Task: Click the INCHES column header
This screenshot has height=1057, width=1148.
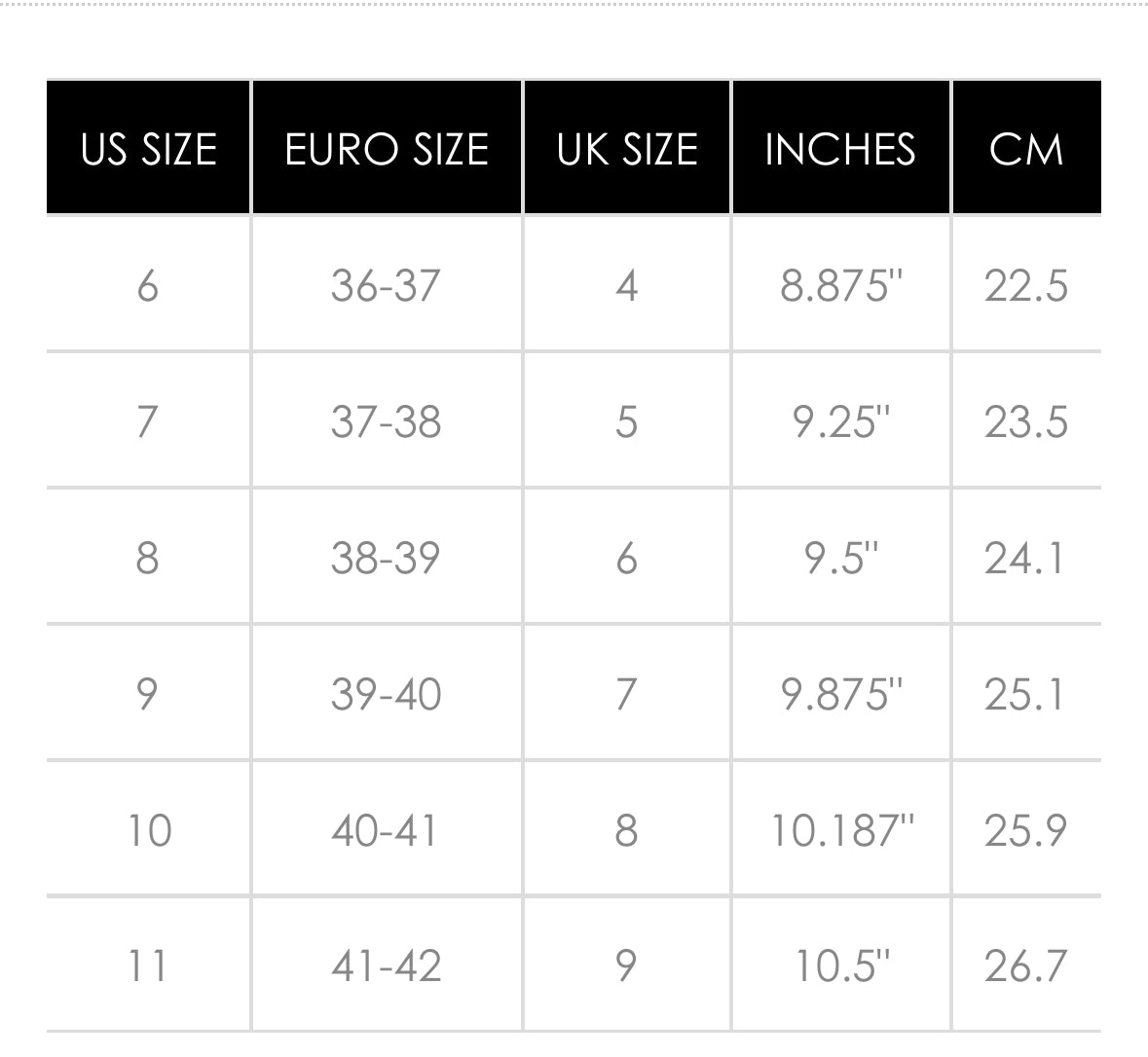Action: (x=840, y=149)
